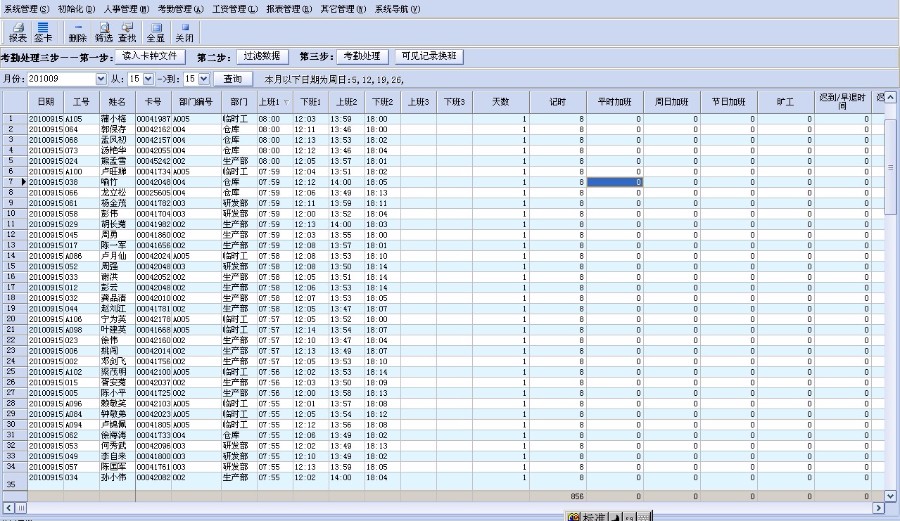This screenshot has height=521, width=900.
Task: Click the vertical scrollbar up arrow
Action: 890,97
